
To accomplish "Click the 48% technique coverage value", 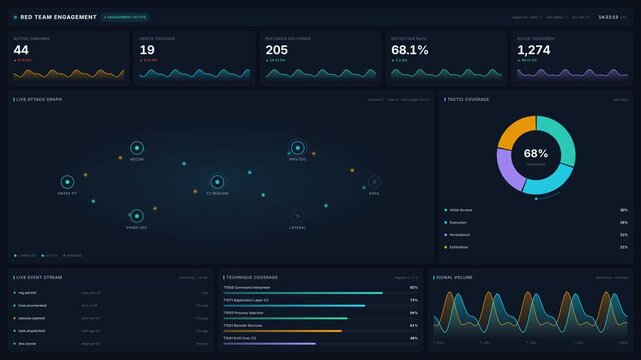I will (x=414, y=338).
